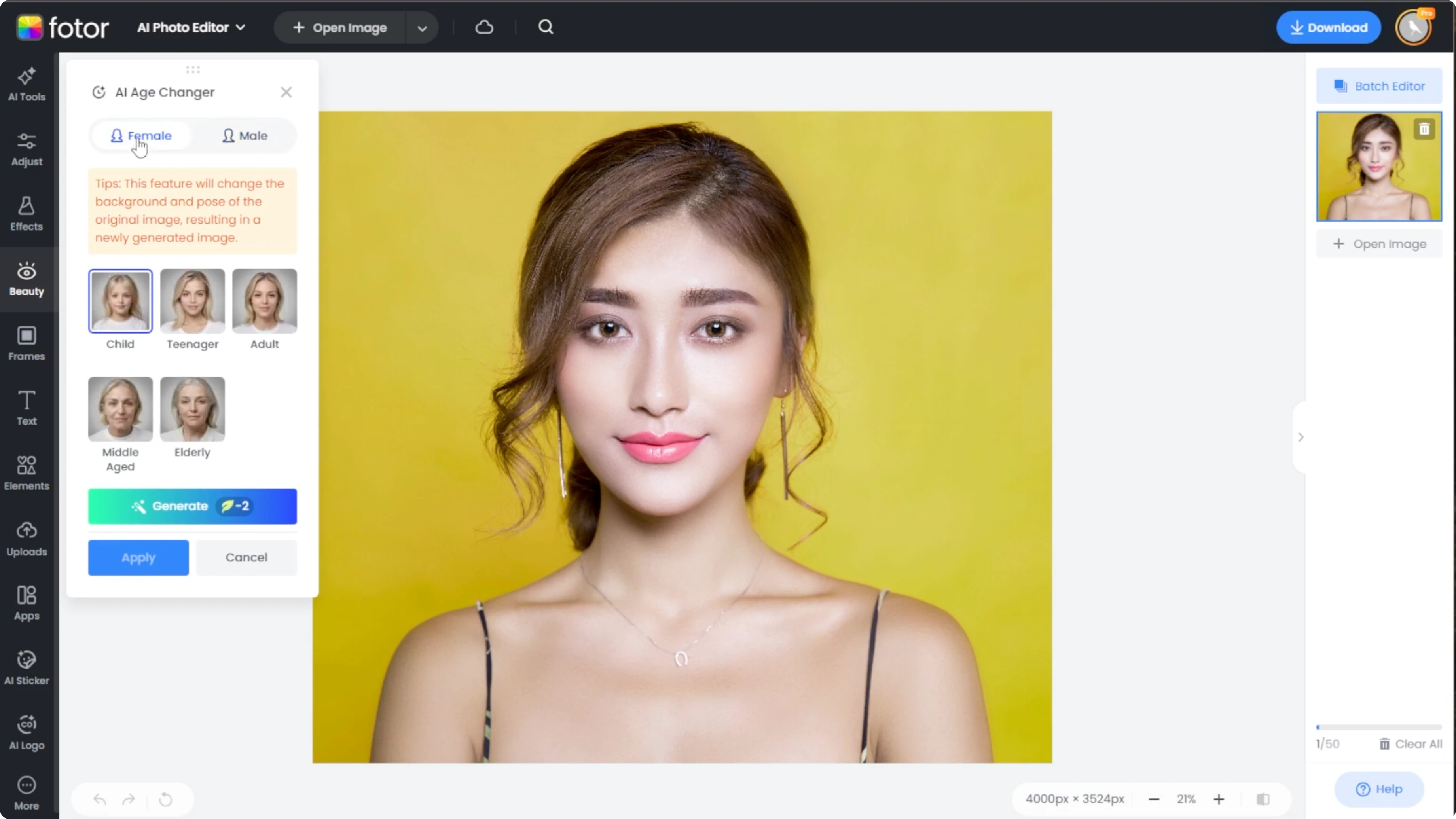This screenshot has height=819, width=1456.
Task: Click Open Image in top bar
Action: coord(340,28)
